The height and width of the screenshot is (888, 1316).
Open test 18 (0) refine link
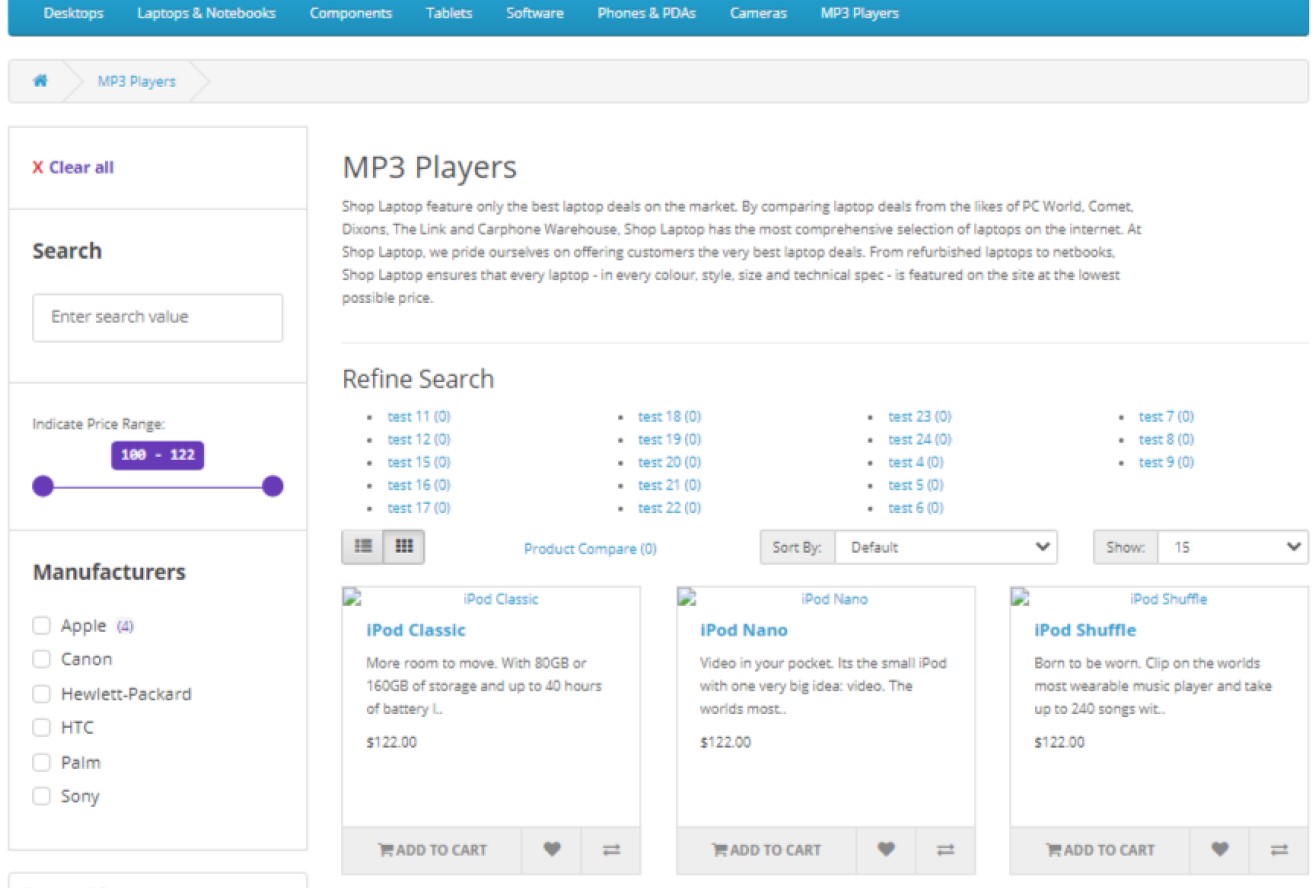670,417
